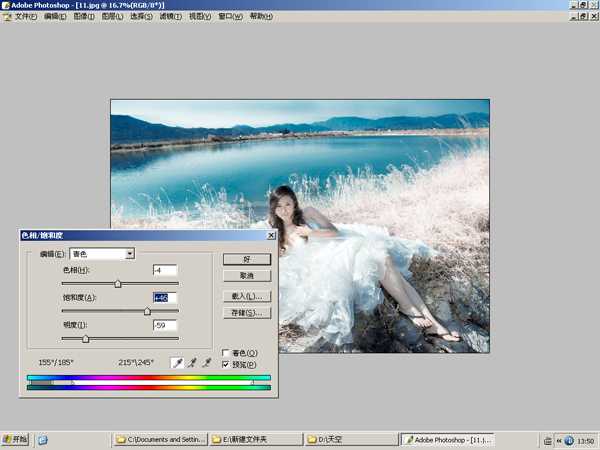Click the Photoshop document icon in menu bar
The width and height of the screenshot is (600, 450).
pos(7,17)
